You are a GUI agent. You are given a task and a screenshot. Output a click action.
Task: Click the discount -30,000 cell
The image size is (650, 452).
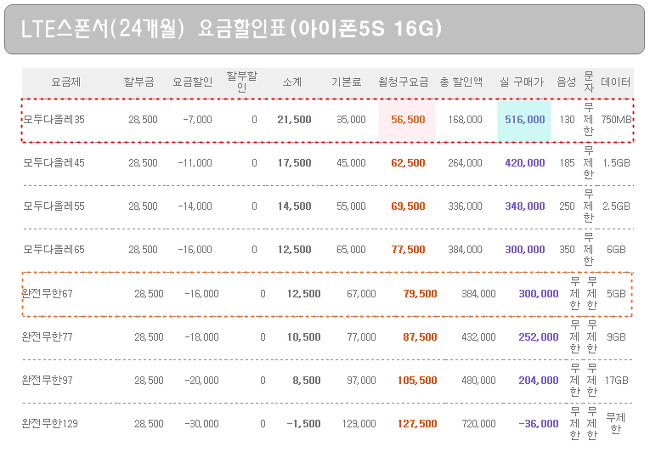coord(201,423)
